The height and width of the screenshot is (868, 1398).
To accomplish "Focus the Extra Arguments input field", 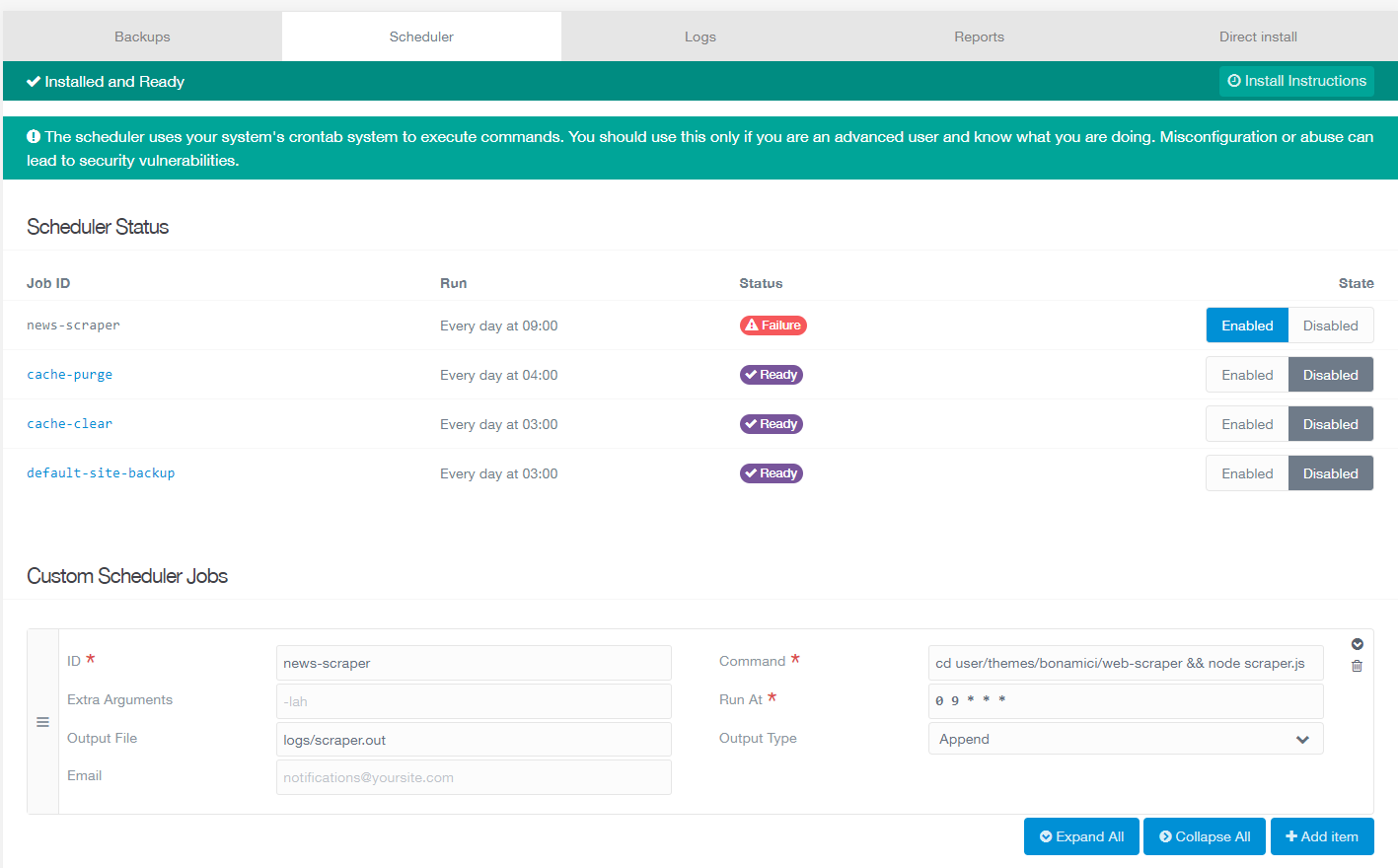I will (x=474, y=701).
